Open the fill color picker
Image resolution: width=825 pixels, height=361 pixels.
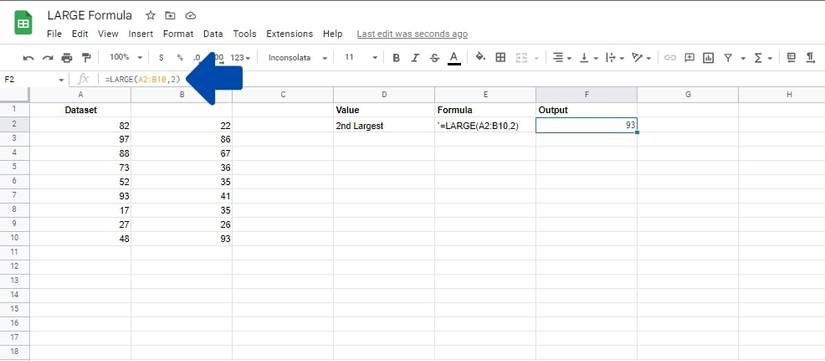(x=480, y=57)
